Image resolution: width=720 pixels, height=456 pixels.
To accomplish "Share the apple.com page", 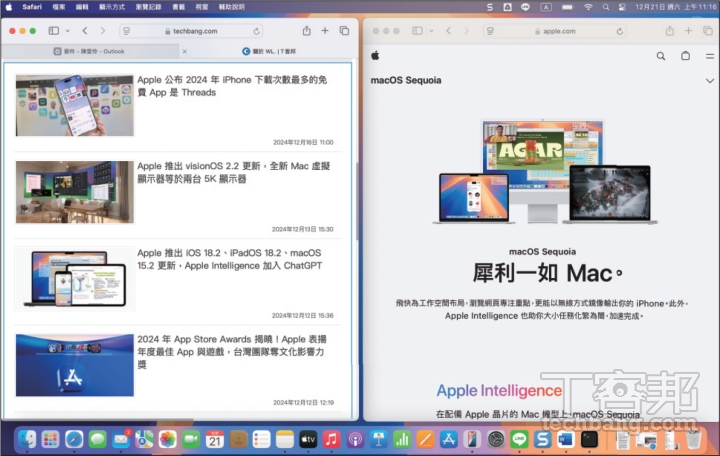I will click(669, 31).
